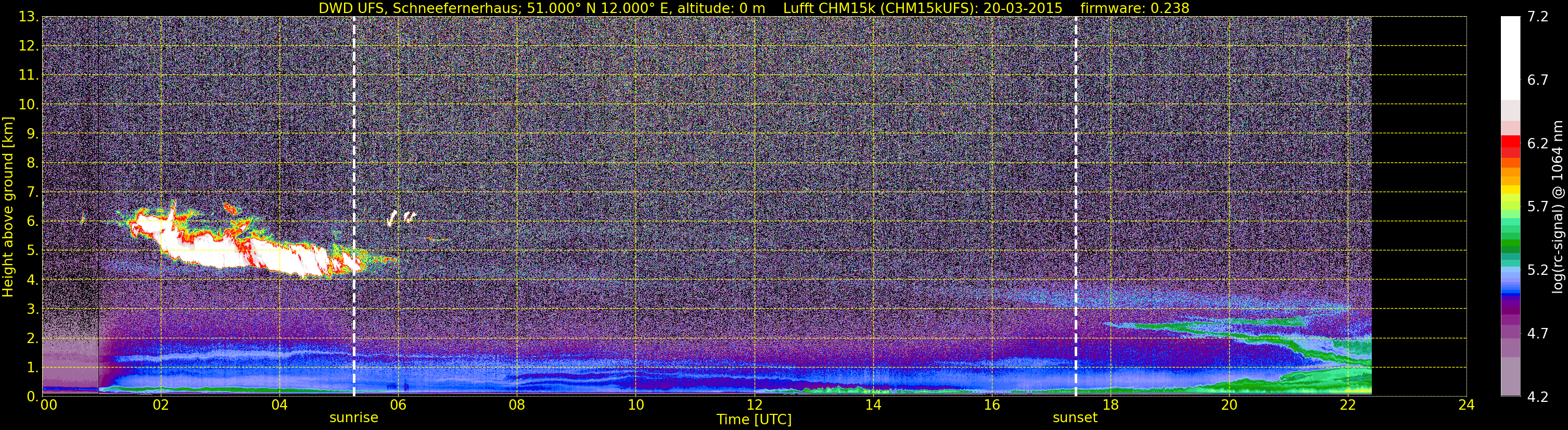Click the colorbar value '5.7'
This screenshot has width=1568, height=430.
tap(1538, 207)
